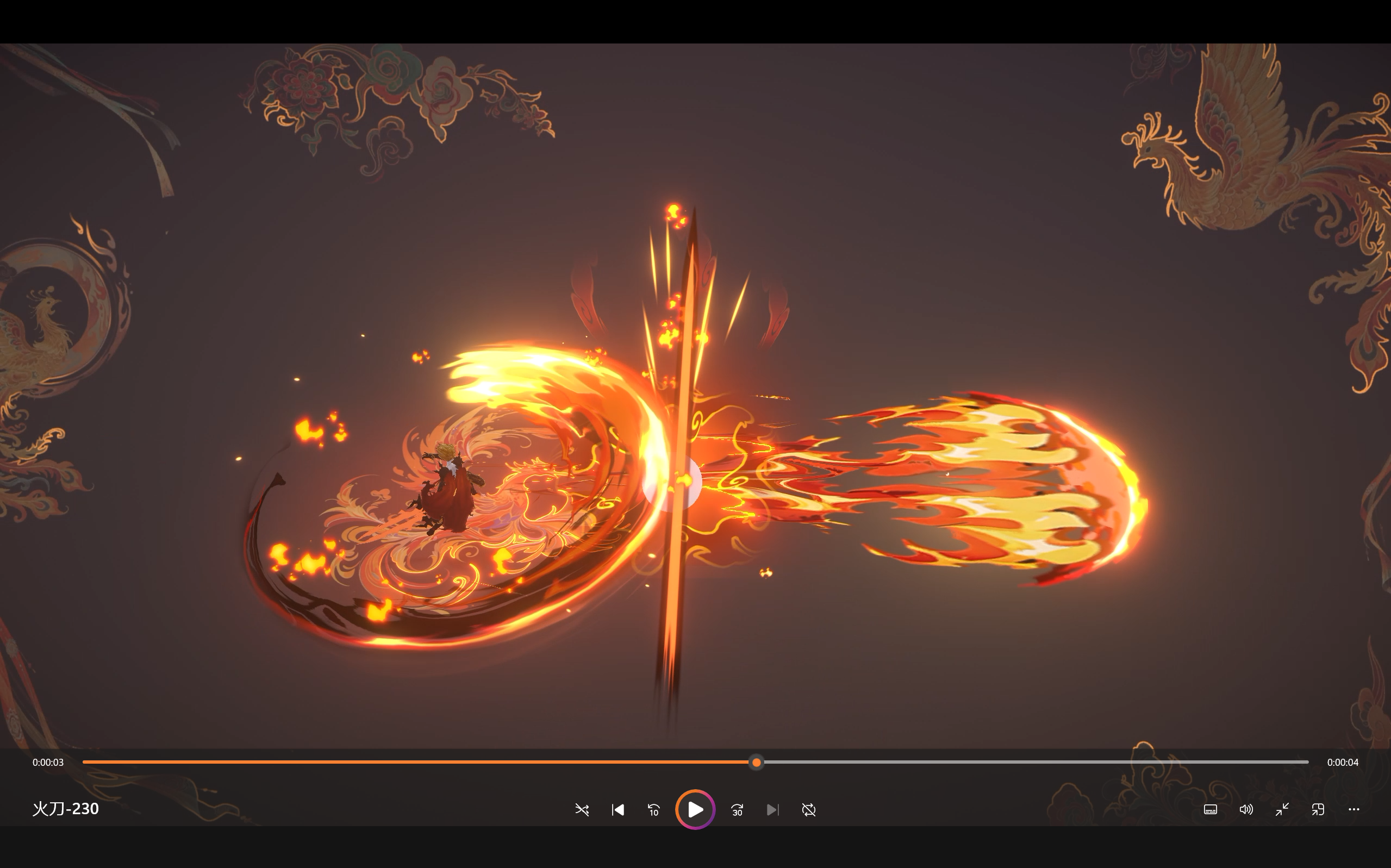Skip forward 30 seconds
Viewport: 1391px width, 868px height.
pos(737,809)
